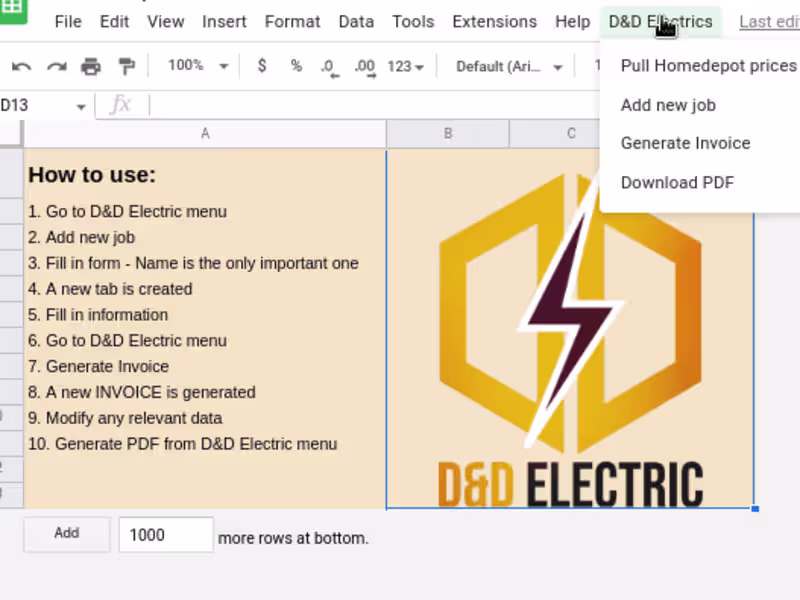Select column C header
This screenshot has width=800, height=600.
point(571,134)
